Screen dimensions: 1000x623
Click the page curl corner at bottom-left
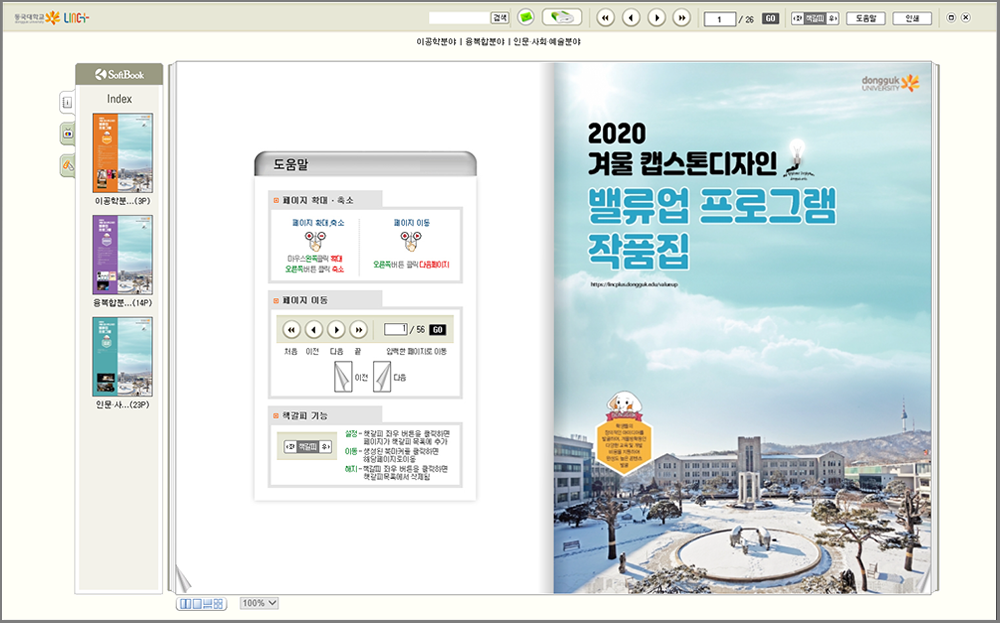click(183, 579)
